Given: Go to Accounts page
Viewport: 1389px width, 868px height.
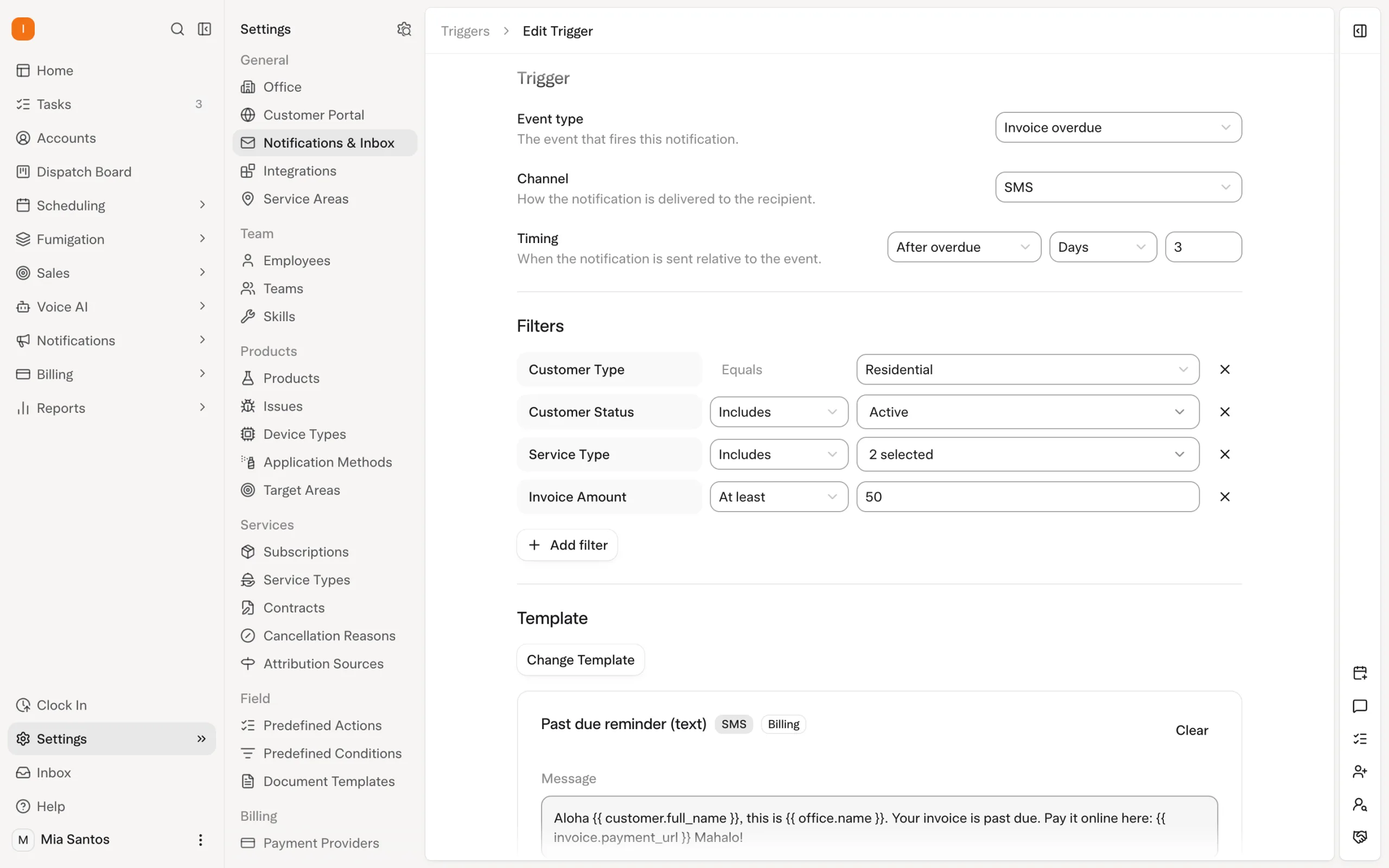Looking at the screenshot, I should pos(111,138).
